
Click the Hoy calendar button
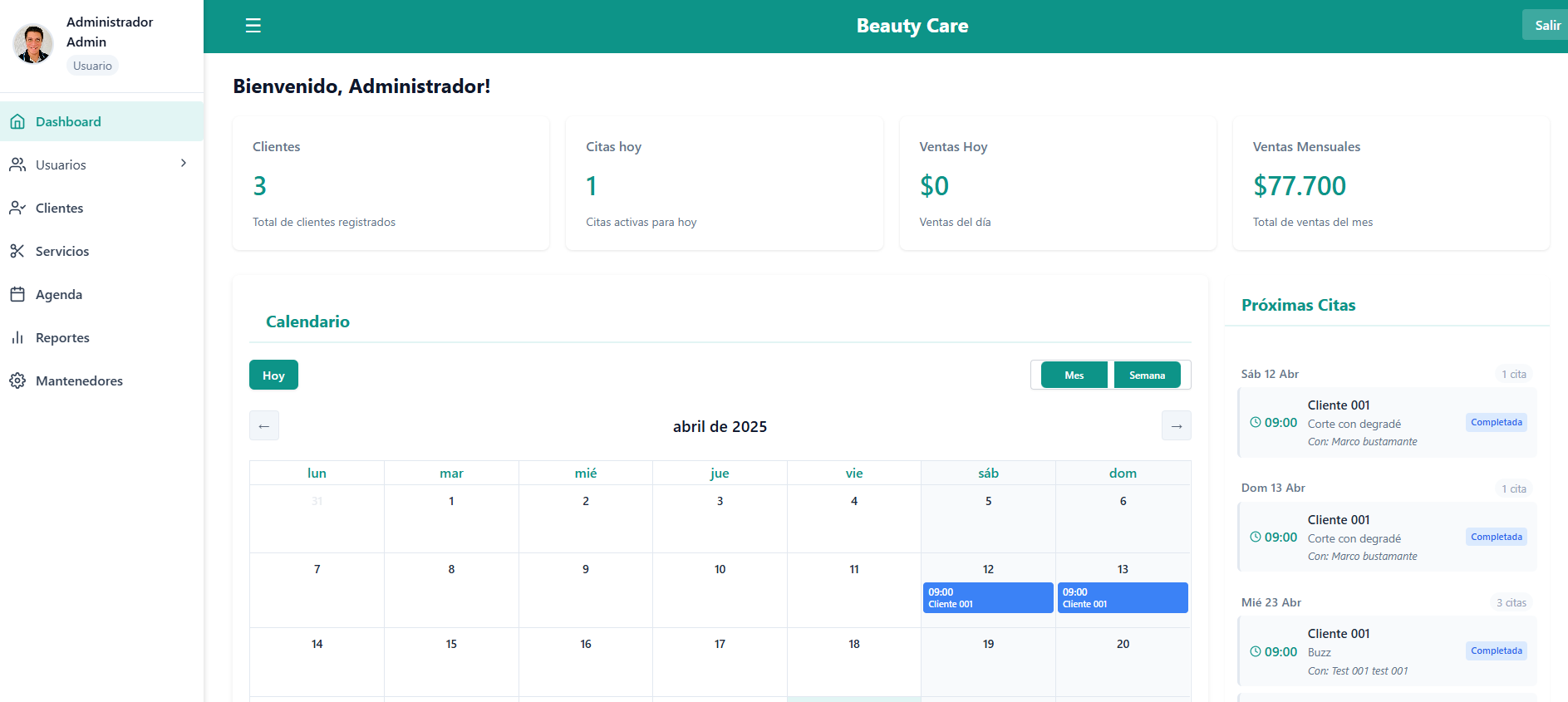[273, 375]
